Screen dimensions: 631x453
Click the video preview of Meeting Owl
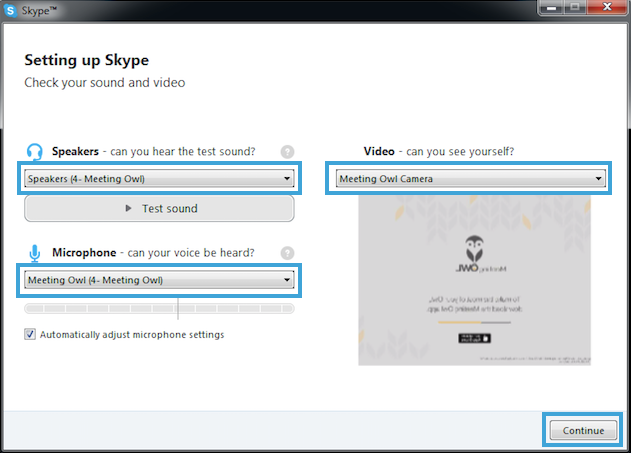click(x=474, y=280)
